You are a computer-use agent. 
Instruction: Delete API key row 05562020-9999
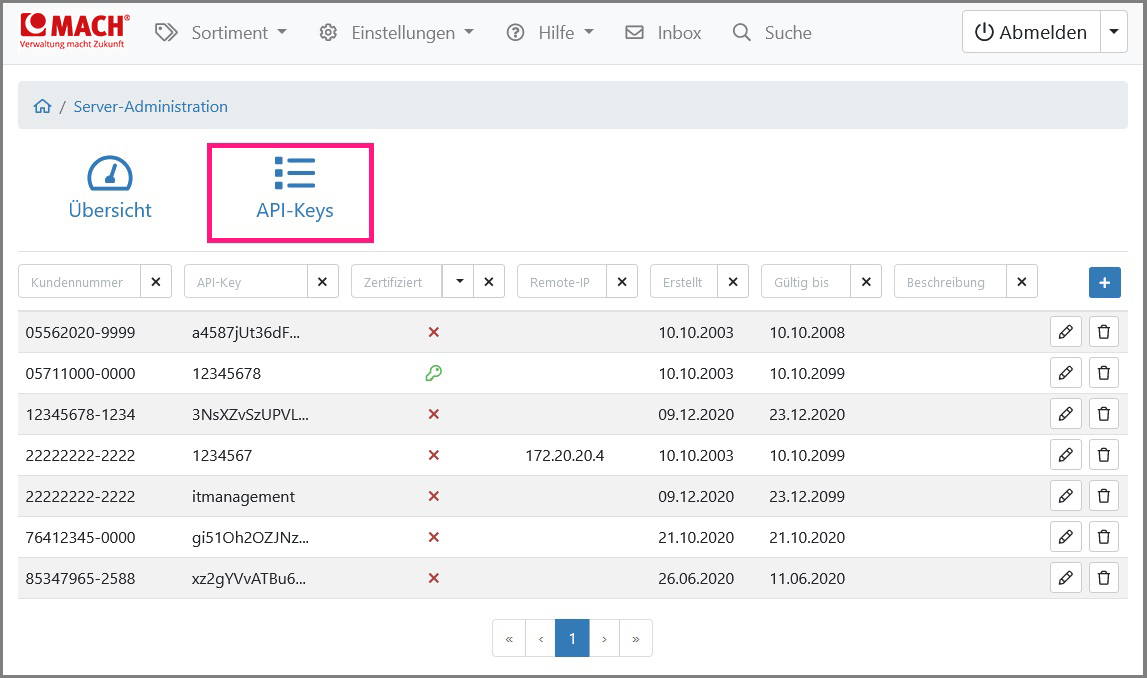click(x=1104, y=332)
